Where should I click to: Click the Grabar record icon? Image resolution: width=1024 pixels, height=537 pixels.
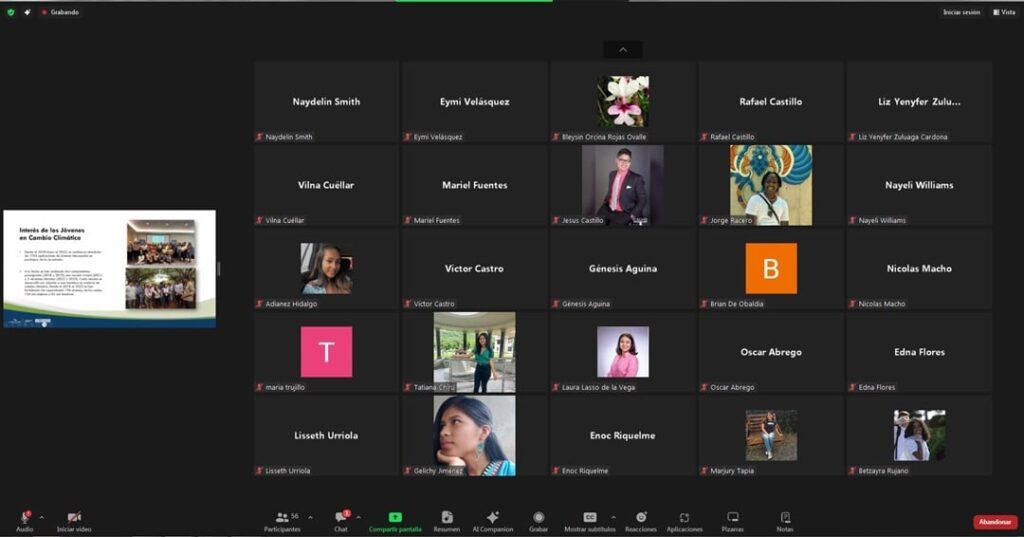pyautogui.click(x=538, y=518)
